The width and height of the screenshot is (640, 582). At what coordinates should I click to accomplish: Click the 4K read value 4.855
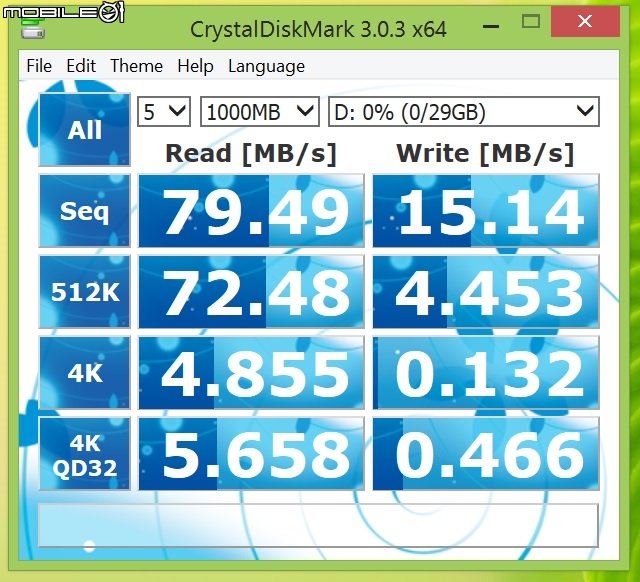pos(251,372)
